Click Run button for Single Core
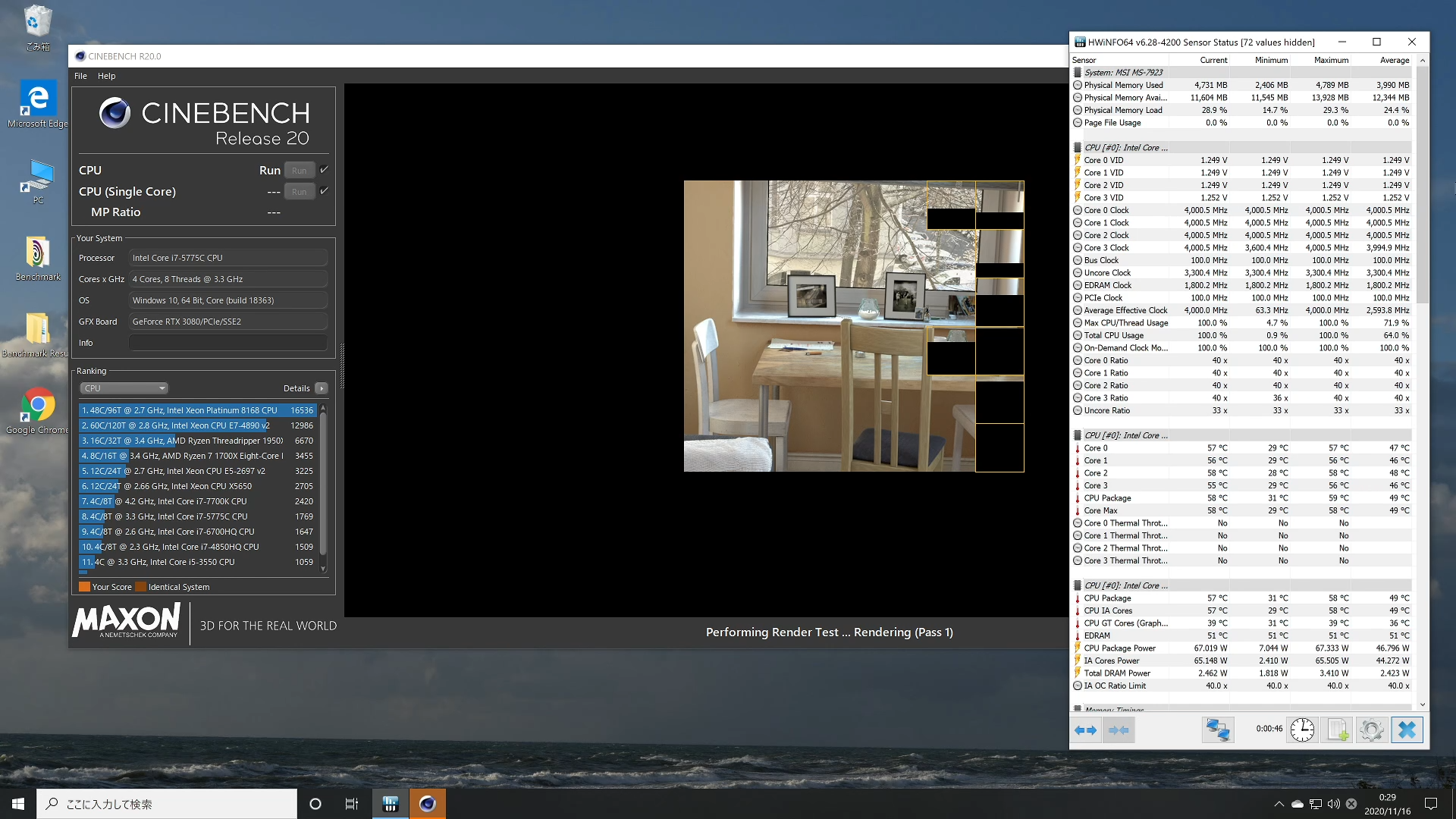The width and height of the screenshot is (1456, 819). coord(300,192)
